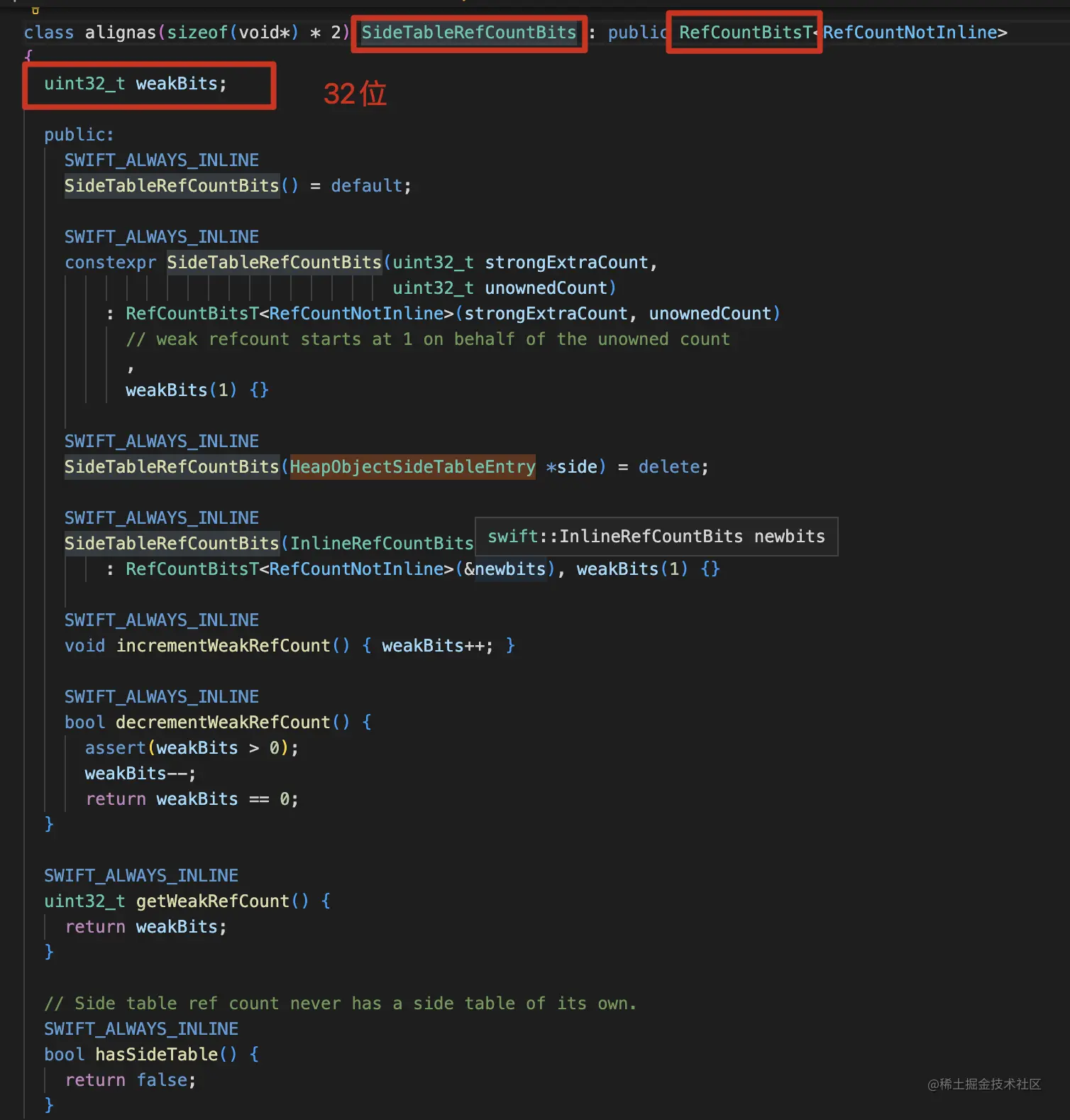Click the 'class' keyword in the declaration
Image resolution: width=1070 pixels, height=1120 pixels.
(49, 33)
